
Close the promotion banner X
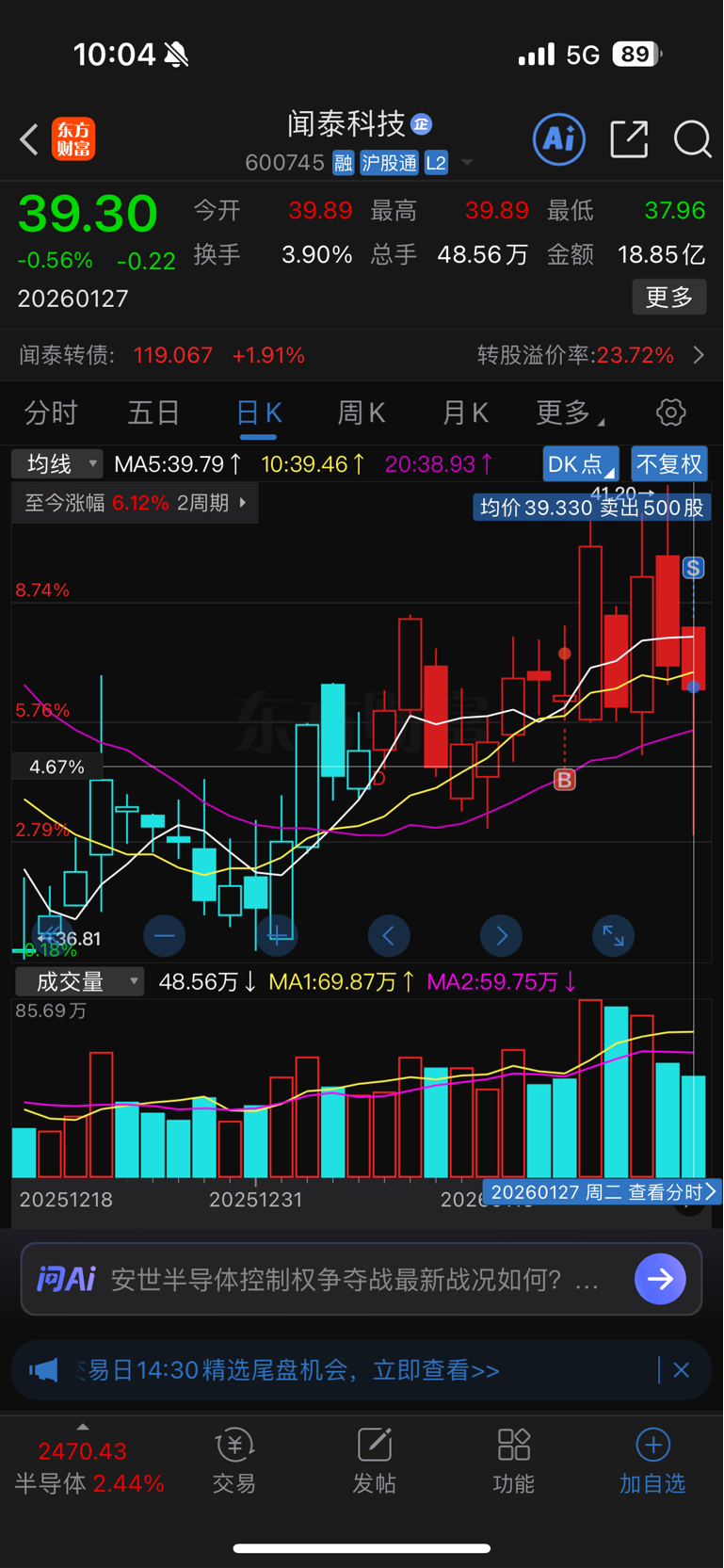pos(682,1369)
